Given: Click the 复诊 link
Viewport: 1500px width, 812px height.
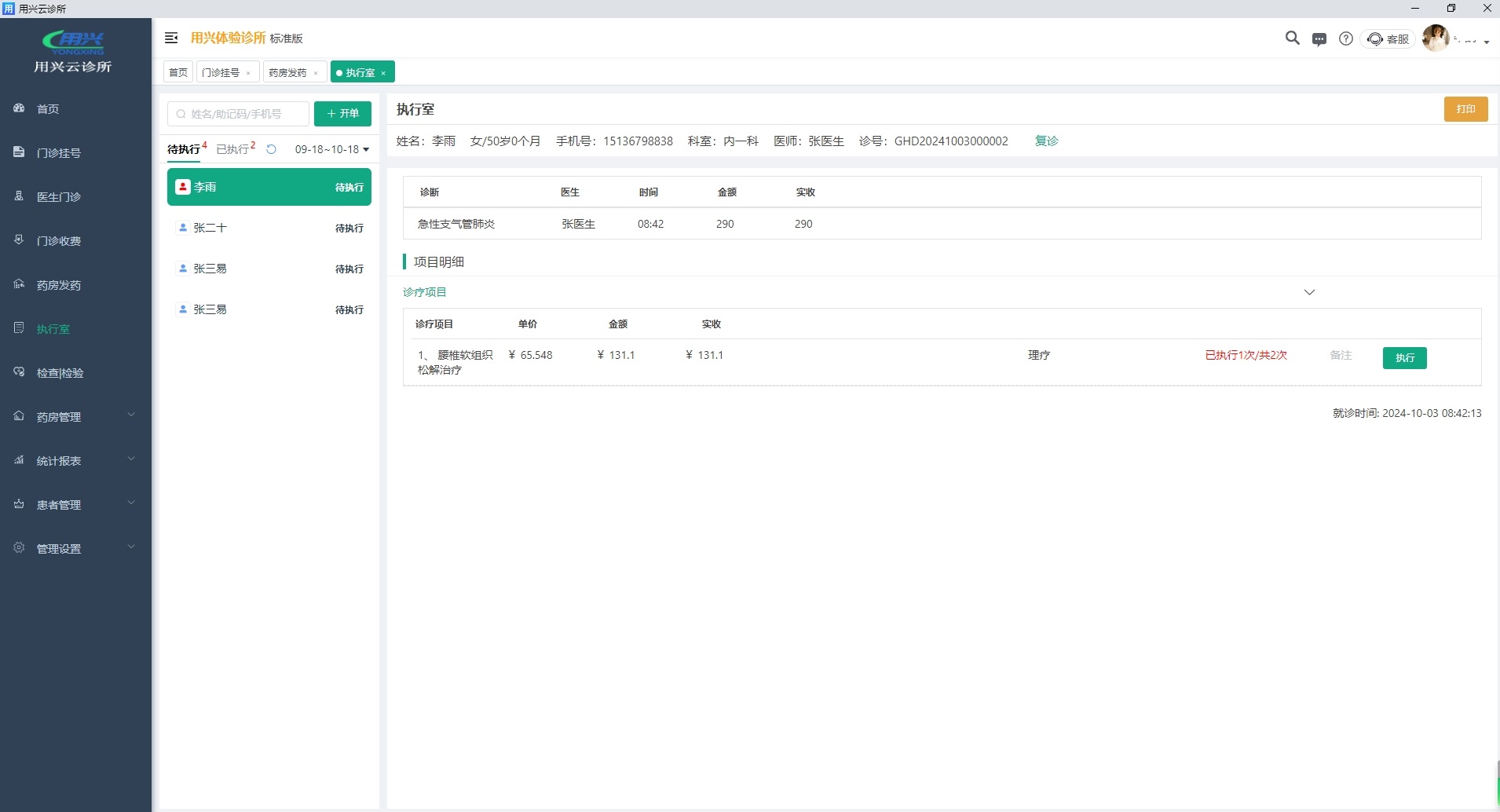Looking at the screenshot, I should pyautogui.click(x=1046, y=141).
